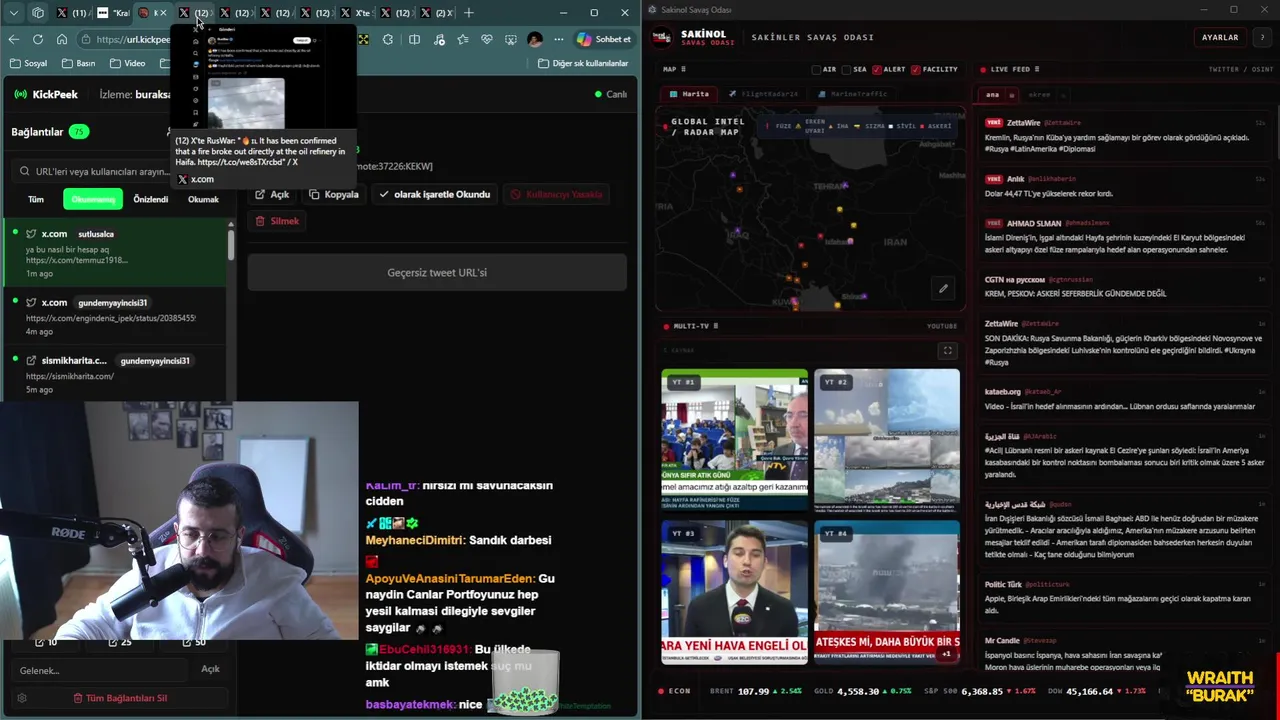Close the active KickPeek browser tab

click(163, 13)
